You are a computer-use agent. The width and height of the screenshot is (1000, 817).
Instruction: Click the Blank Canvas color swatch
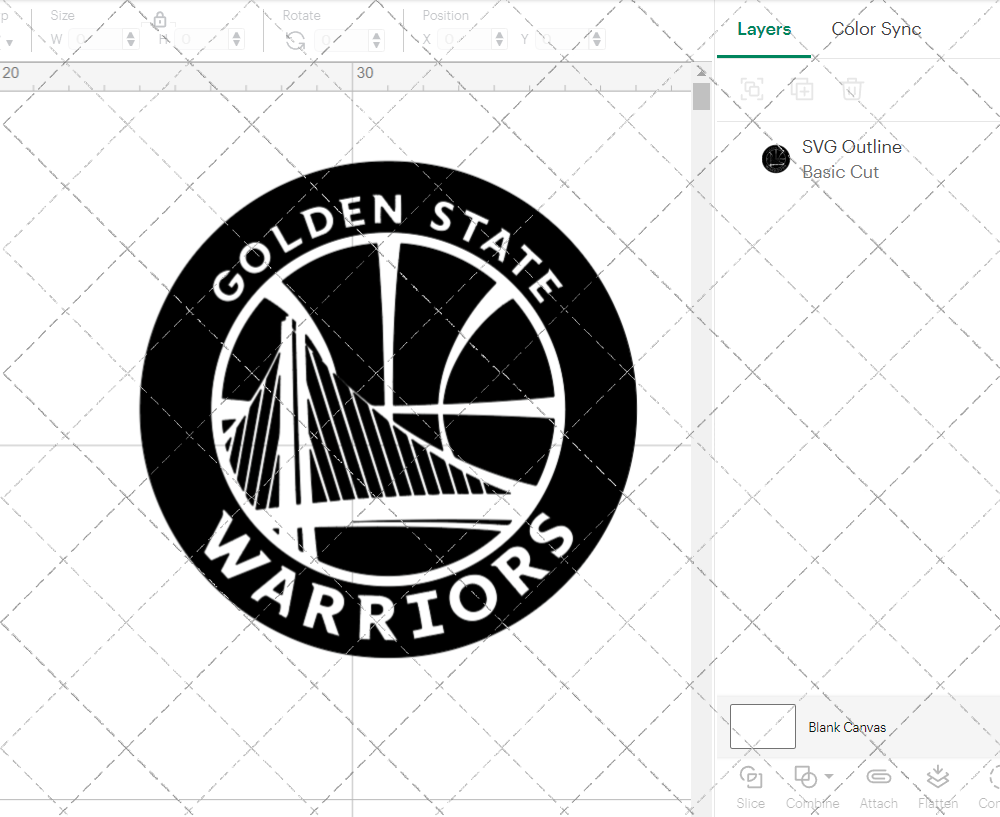pyautogui.click(x=762, y=727)
